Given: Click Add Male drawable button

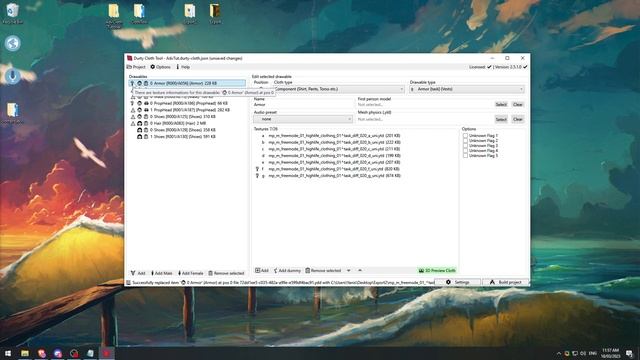Looking at the screenshot, I should (162, 273).
